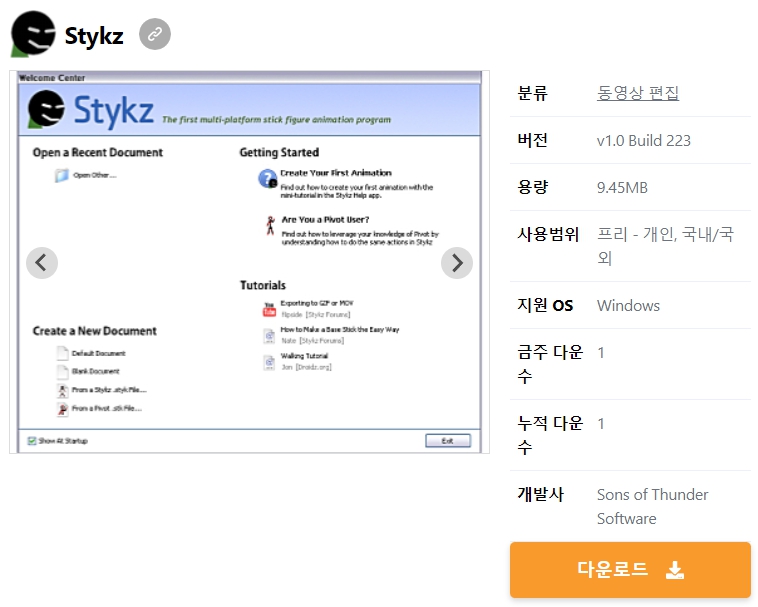Click the 개발사 label

540,494
